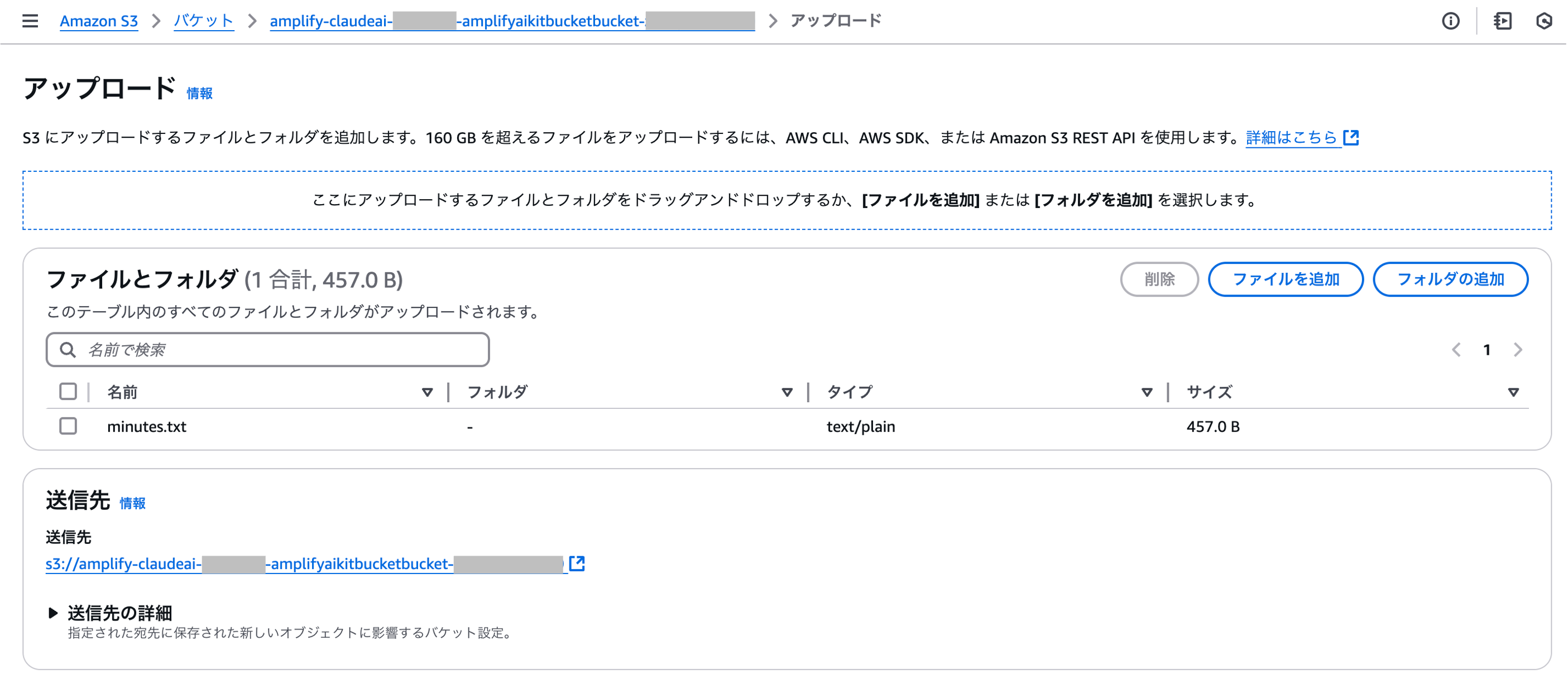Select the checkbox for minutes.txt
This screenshot has width=1568, height=680.
pos(68,426)
